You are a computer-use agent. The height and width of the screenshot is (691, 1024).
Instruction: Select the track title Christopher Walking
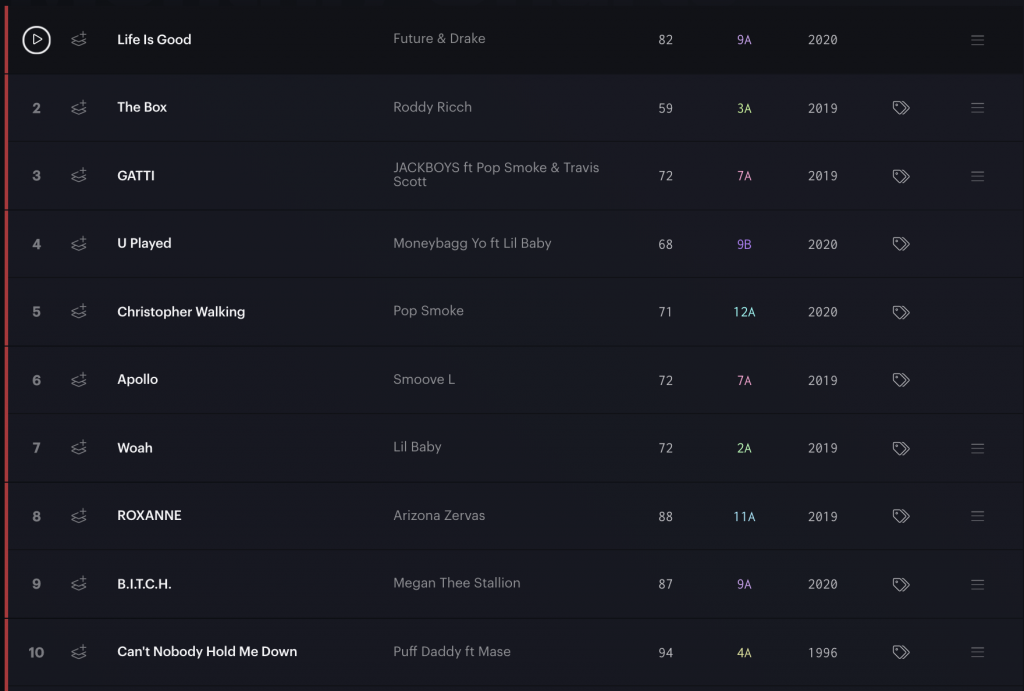(181, 312)
